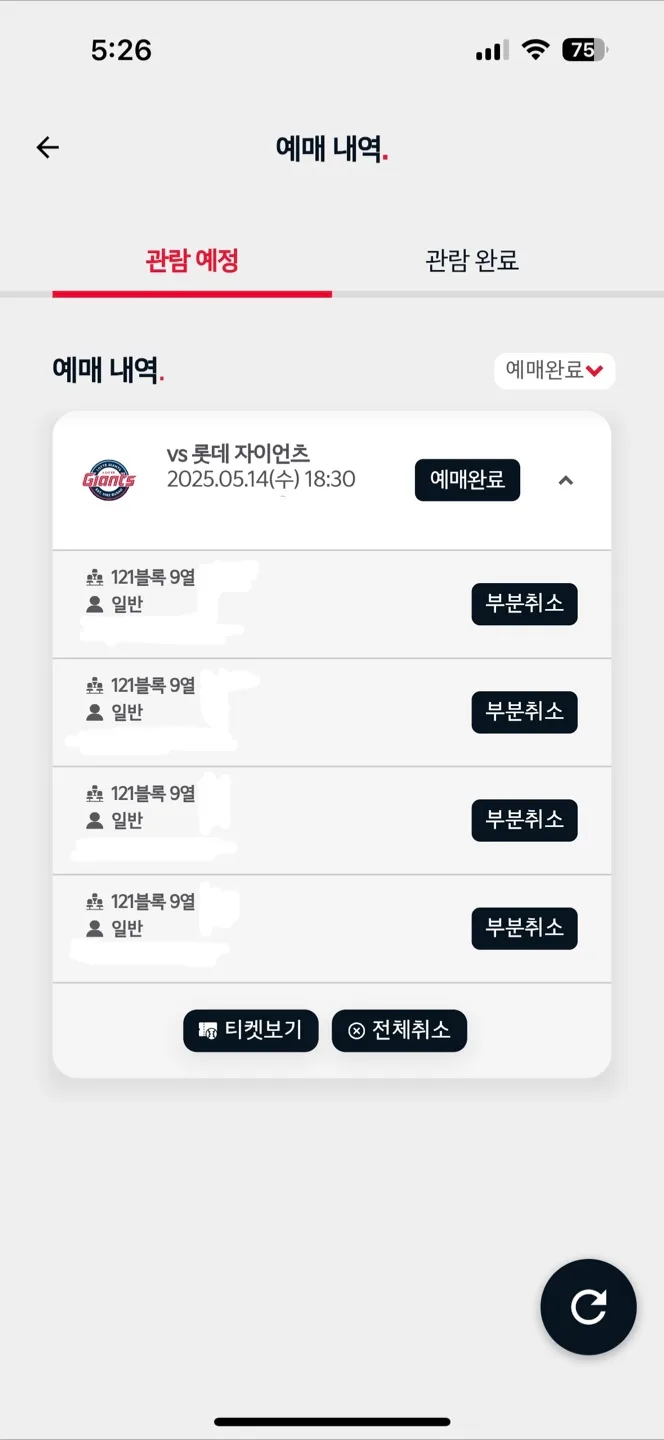
Task: Collapse the booking card with chevron
Action: point(566,480)
